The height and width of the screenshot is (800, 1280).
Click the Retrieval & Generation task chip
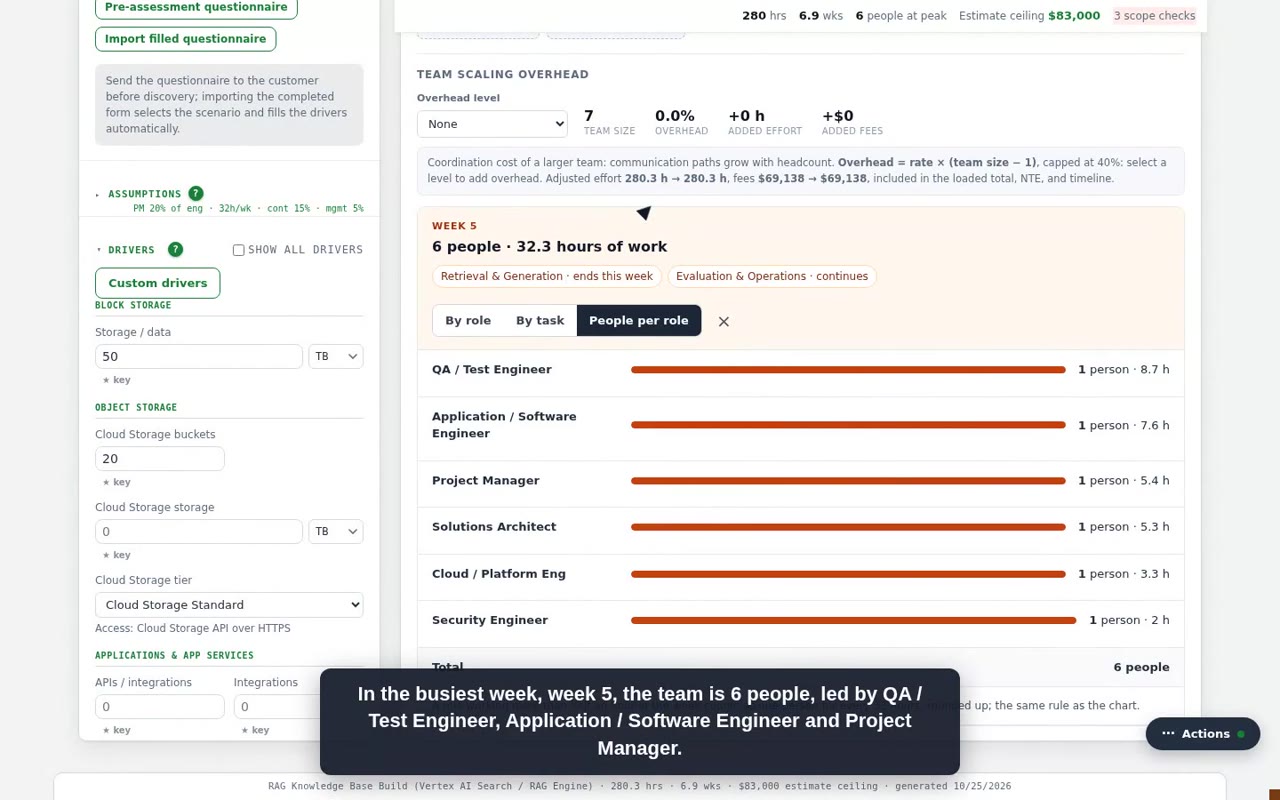coord(547,276)
